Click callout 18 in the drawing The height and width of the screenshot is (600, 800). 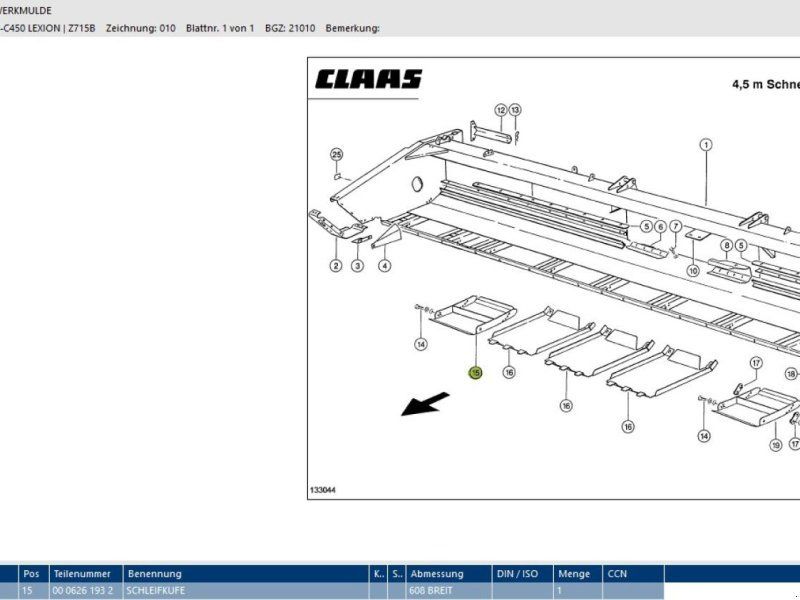[791, 374]
